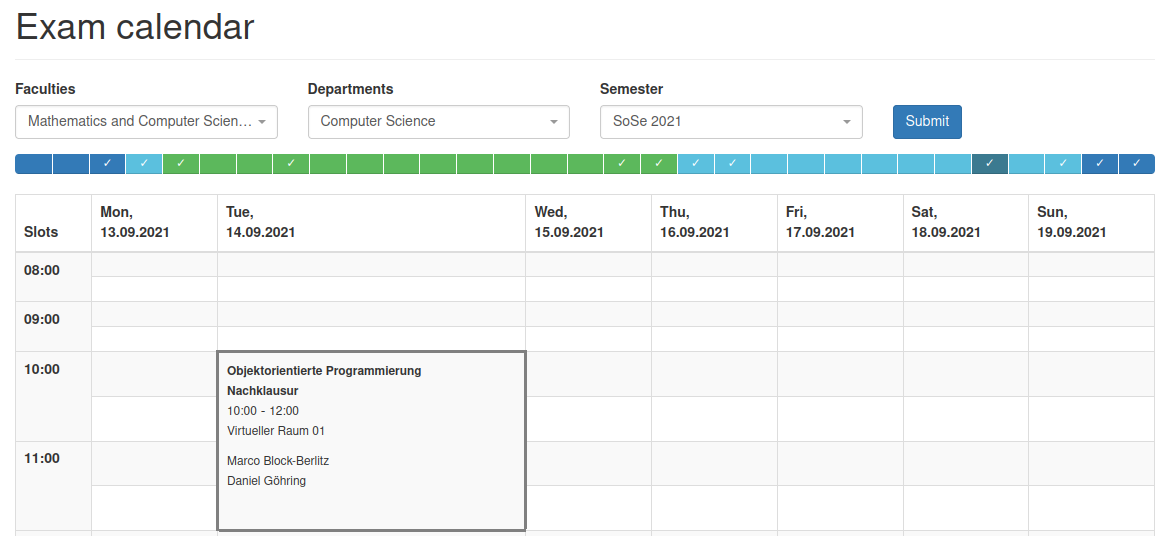Pick the first light blue checkmark segment
1165x536 pixels.
pyautogui.click(x=144, y=164)
